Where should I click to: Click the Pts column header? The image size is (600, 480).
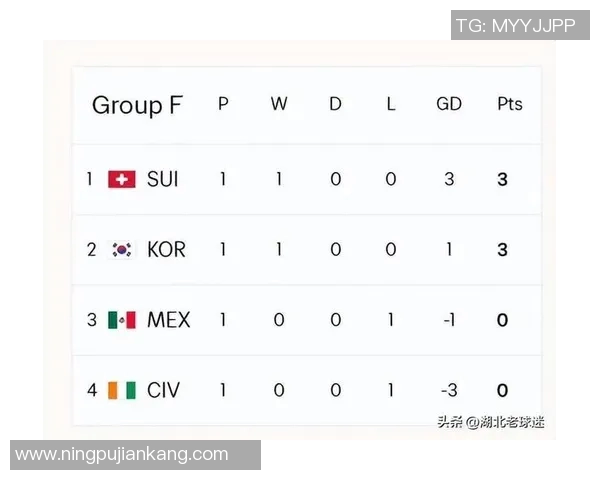point(510,104)
